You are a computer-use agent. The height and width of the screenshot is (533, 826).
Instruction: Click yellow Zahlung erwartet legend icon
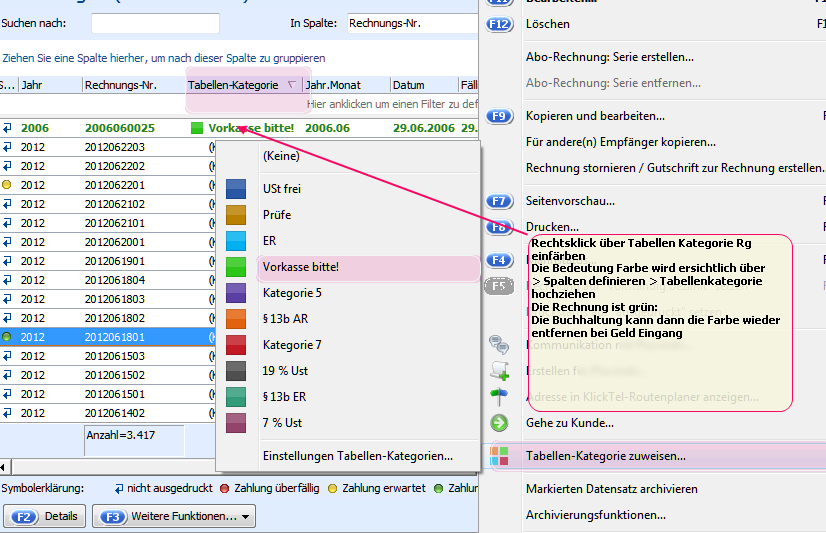332,488
